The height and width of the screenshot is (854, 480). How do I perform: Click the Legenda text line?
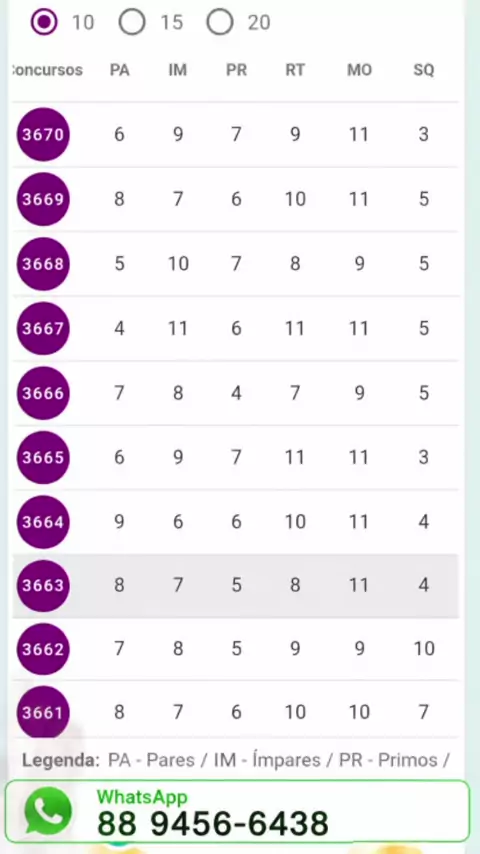pyautogui.click(x=235, y=760)
